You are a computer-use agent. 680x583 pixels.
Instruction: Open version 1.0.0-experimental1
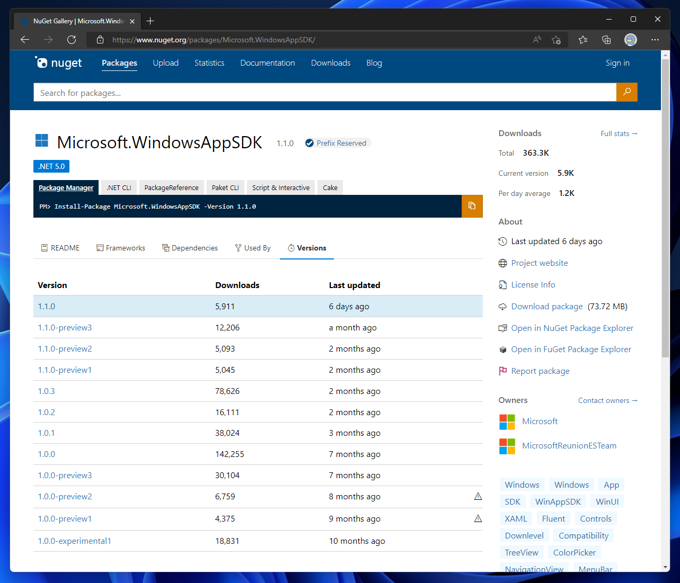pyautogui.click(x=74, y=541)
